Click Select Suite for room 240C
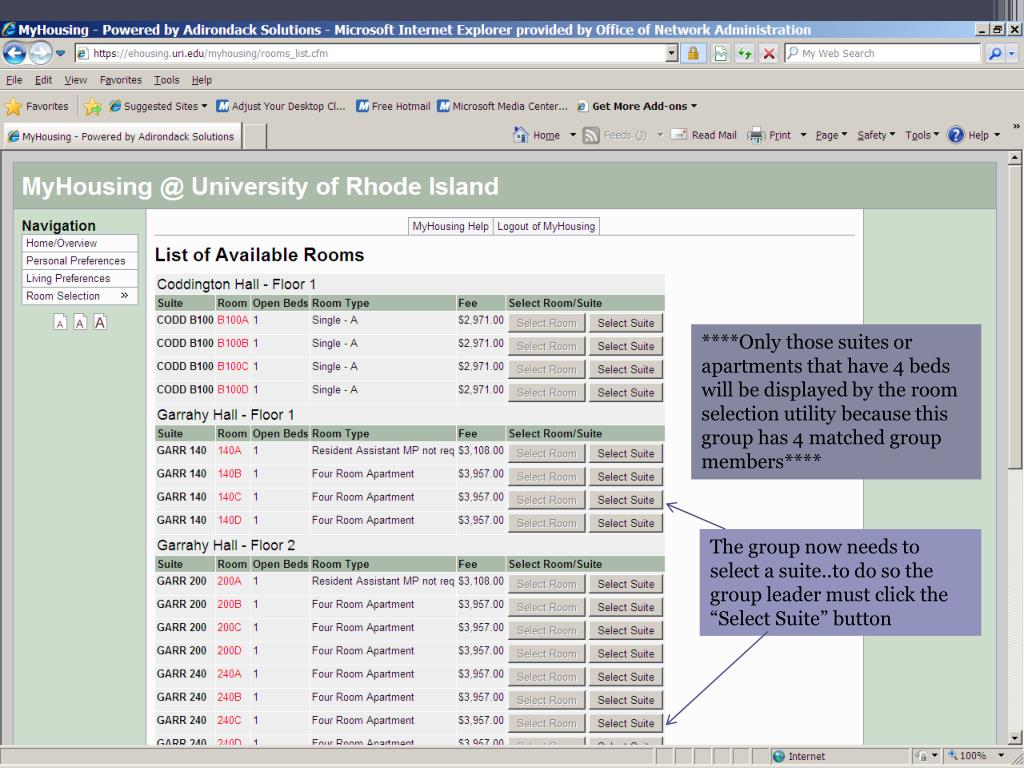The image size is (1024, 768). pyautogui.click(x=626, y=723)
